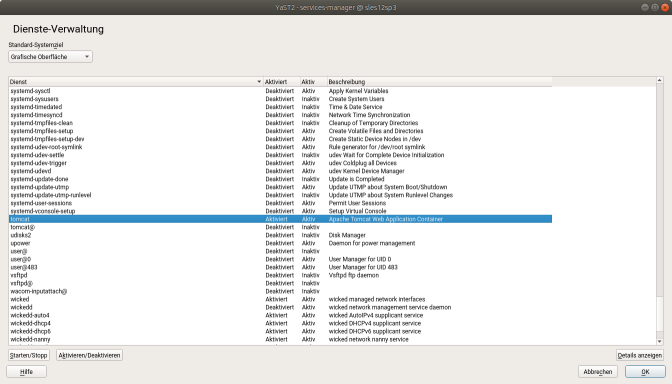Select the systemd-tmpfiles-clean row
The height and width of the screenshot is (384, 672).
click(280, 123)
